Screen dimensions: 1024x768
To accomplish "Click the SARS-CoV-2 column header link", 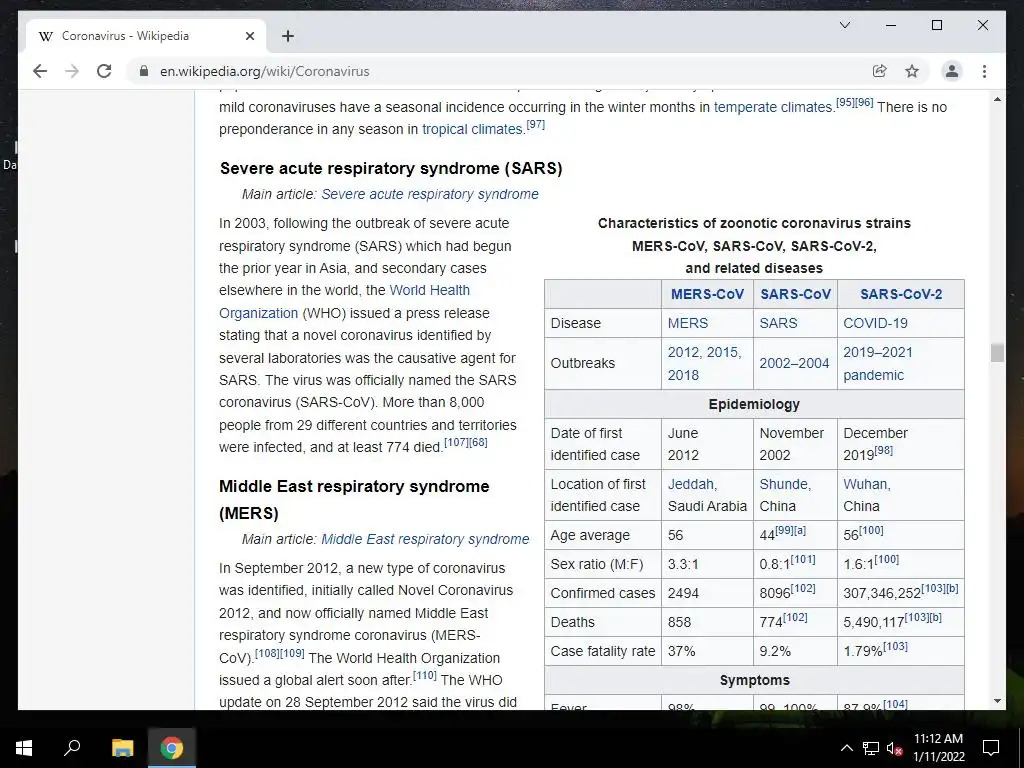I will point(901,294).
